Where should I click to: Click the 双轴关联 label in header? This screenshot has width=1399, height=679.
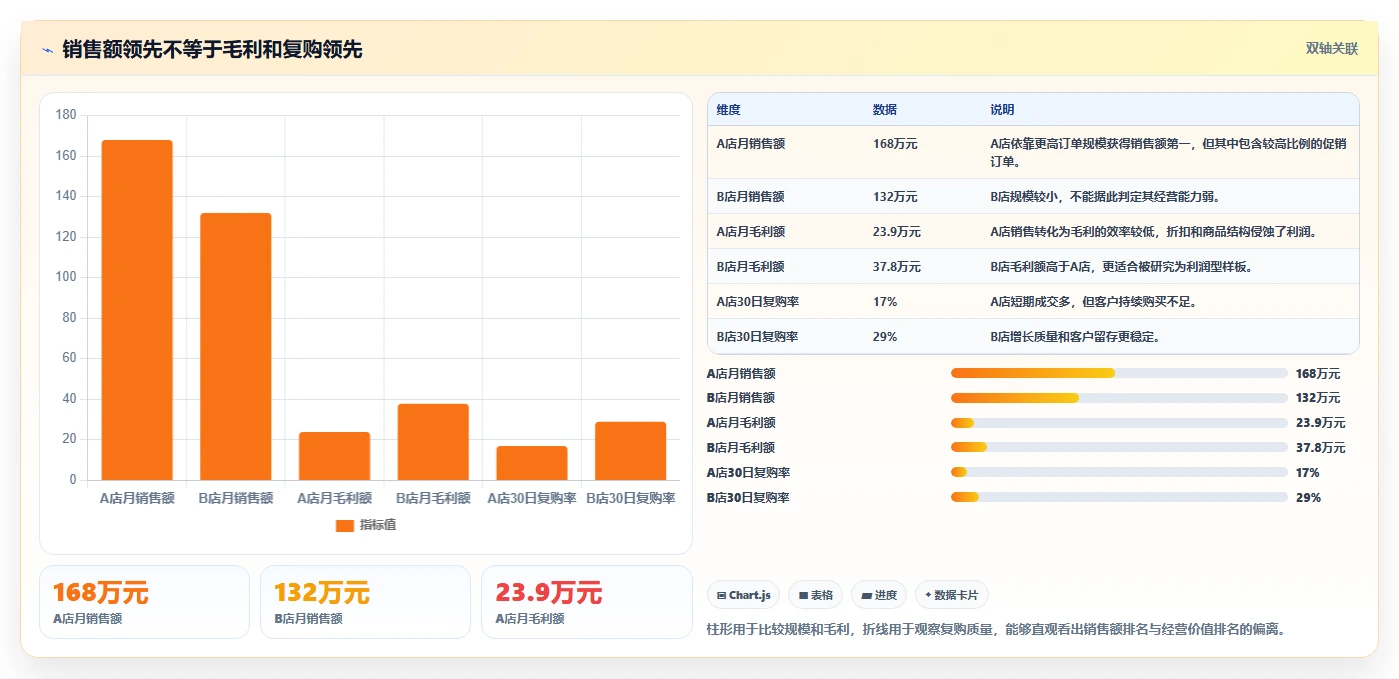[1331, 48]
